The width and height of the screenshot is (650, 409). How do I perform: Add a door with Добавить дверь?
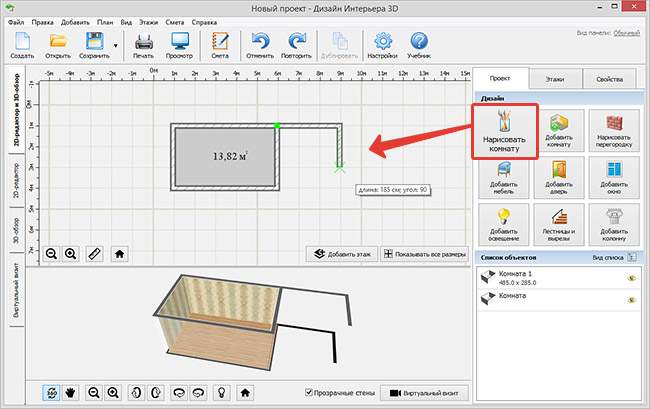[560, 178]
